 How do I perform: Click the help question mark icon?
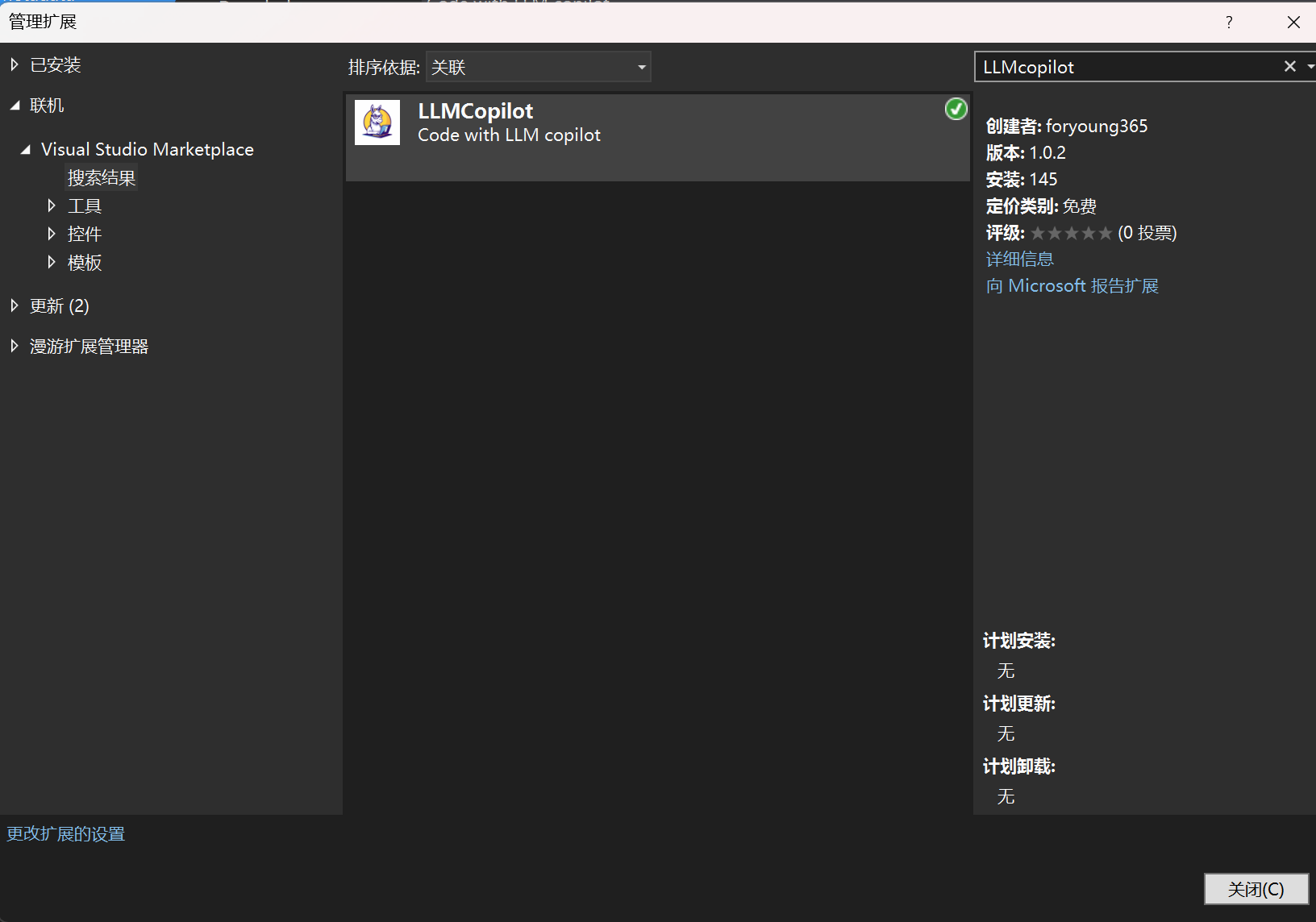tap(1229, 22)
